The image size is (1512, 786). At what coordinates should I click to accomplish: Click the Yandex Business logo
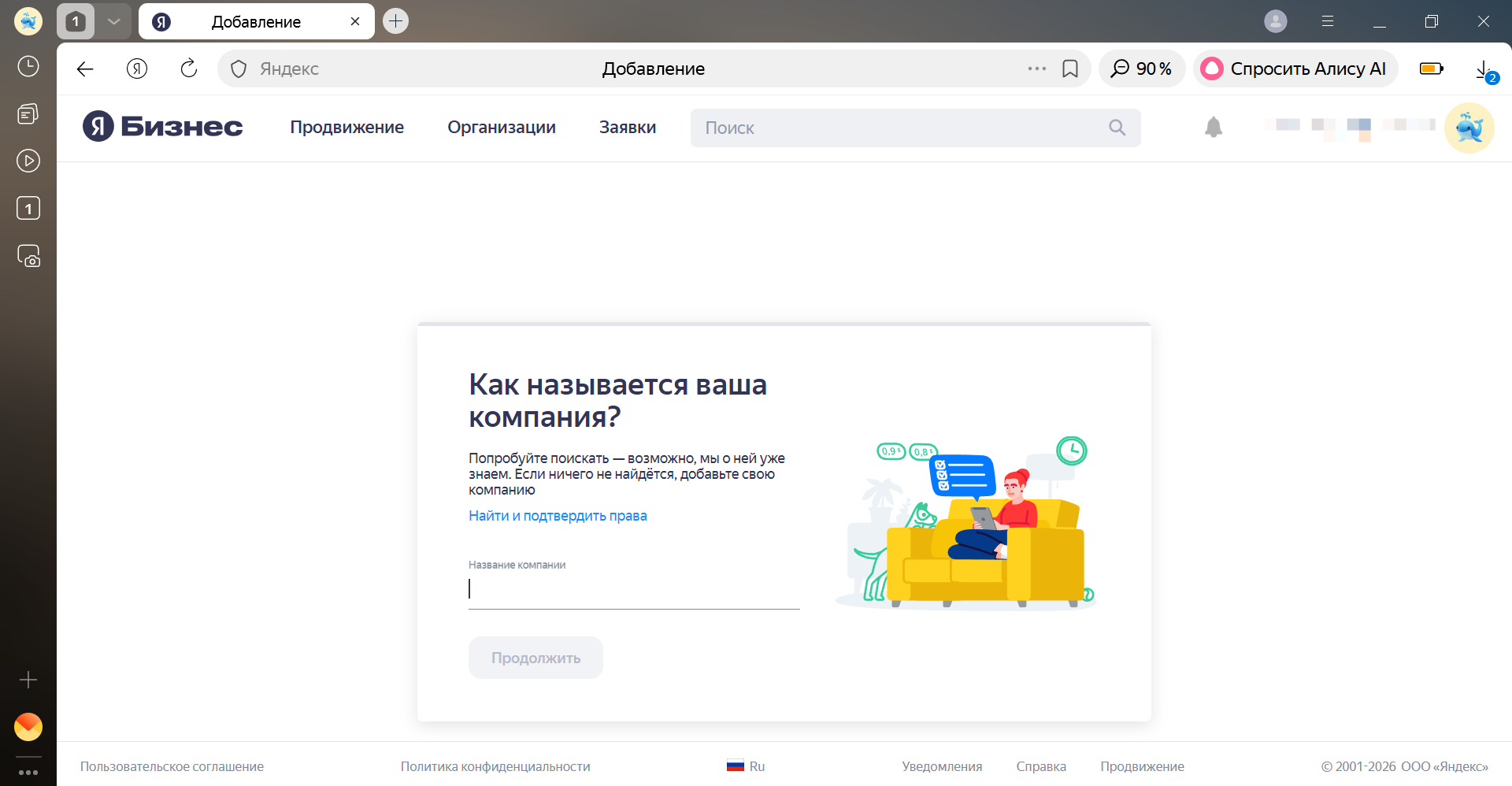161,126
